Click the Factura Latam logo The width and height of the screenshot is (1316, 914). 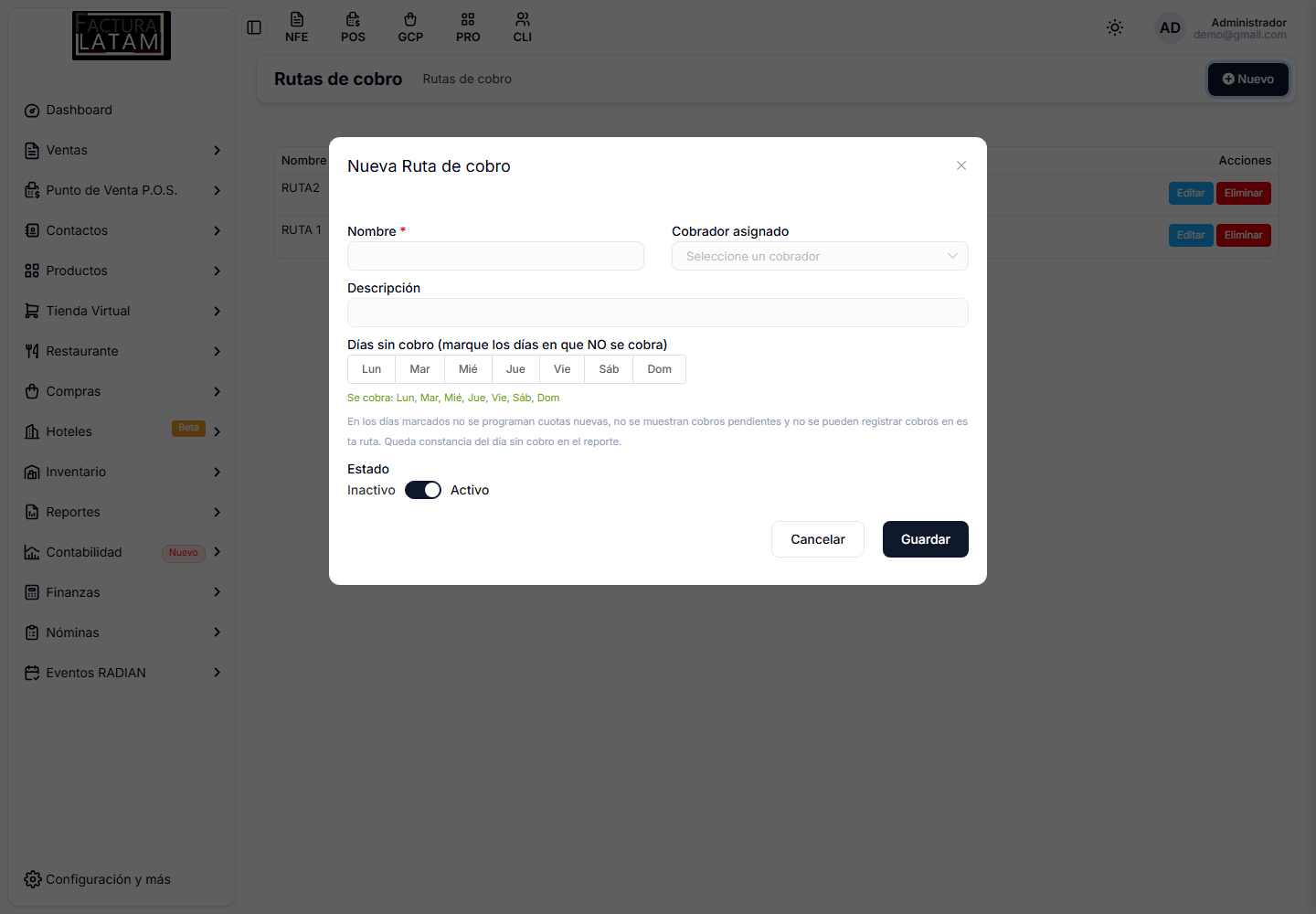pyautogui.click(x=122, y=36)
